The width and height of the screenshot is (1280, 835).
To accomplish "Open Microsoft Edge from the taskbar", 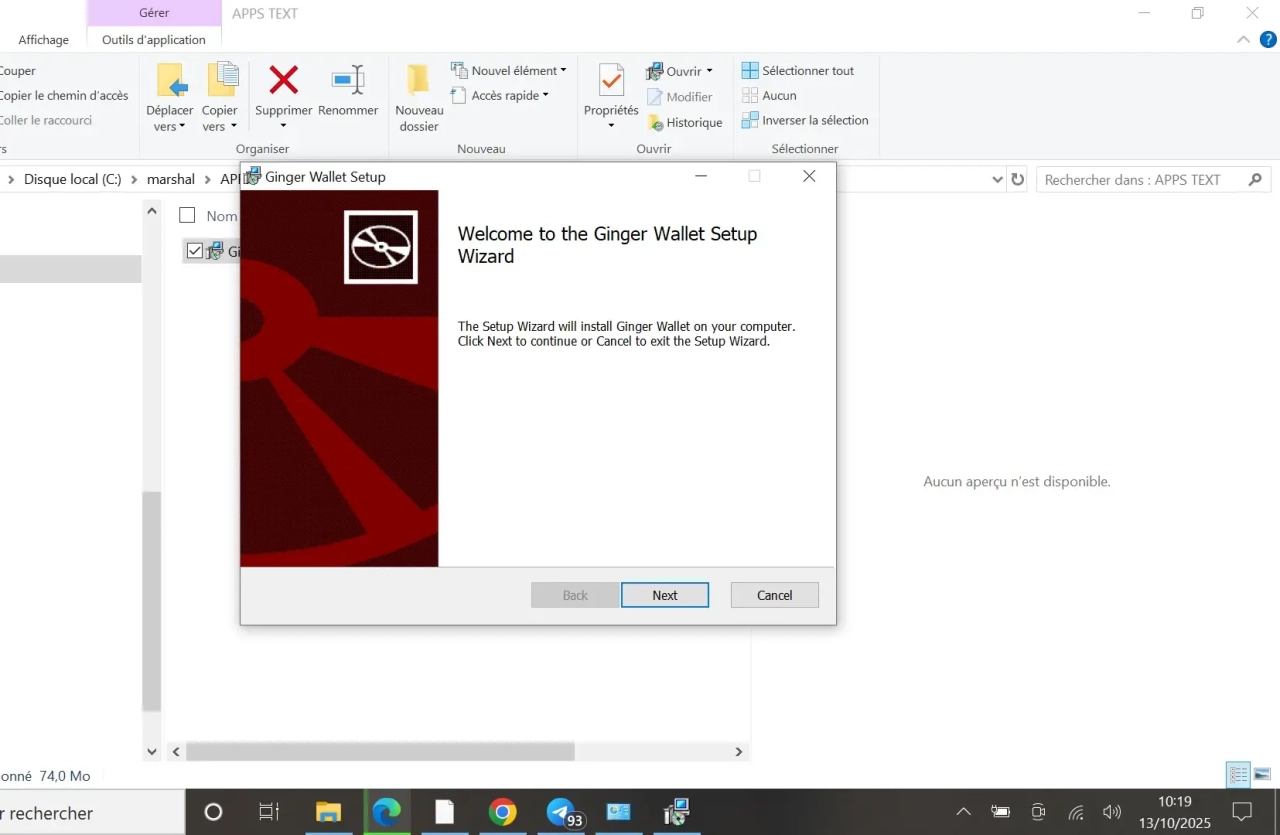I will pyautogui.click(x=387, y=812).
